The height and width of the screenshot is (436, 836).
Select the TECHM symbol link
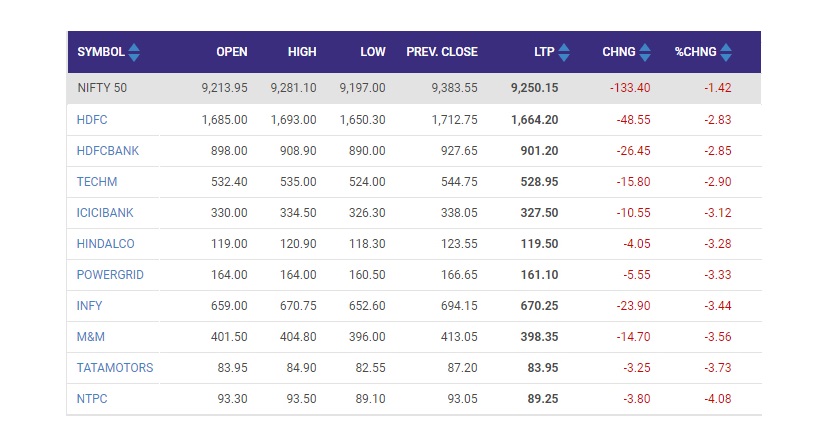coord(97,182)
